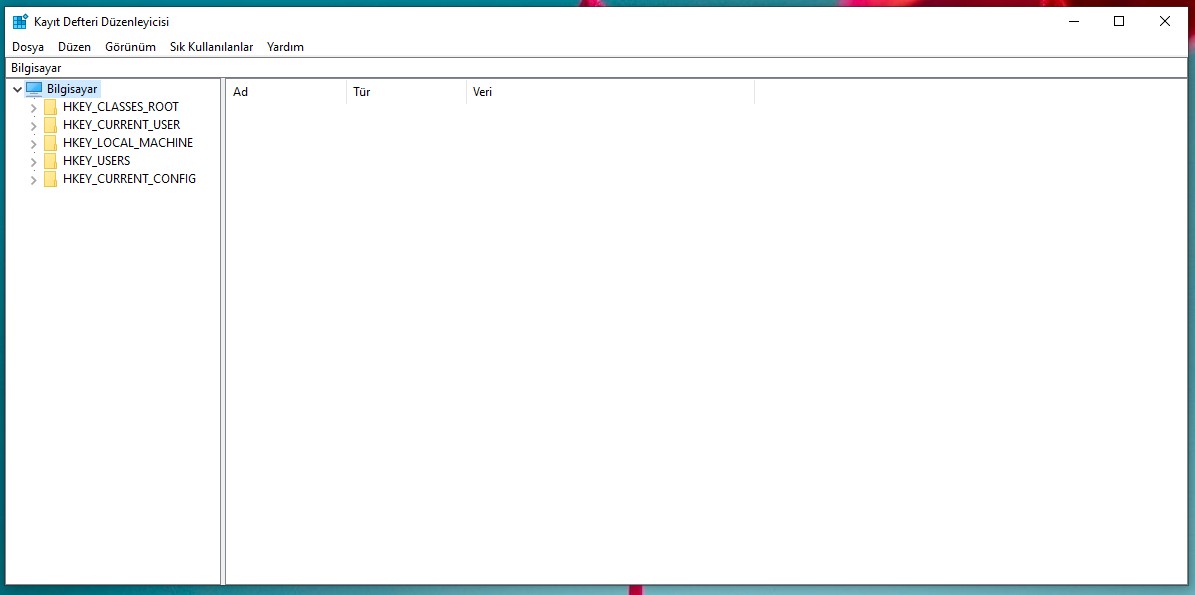This screenshot has width=1195, height=595.
Task: Open the Yardım menu
Action: point(285,47)
